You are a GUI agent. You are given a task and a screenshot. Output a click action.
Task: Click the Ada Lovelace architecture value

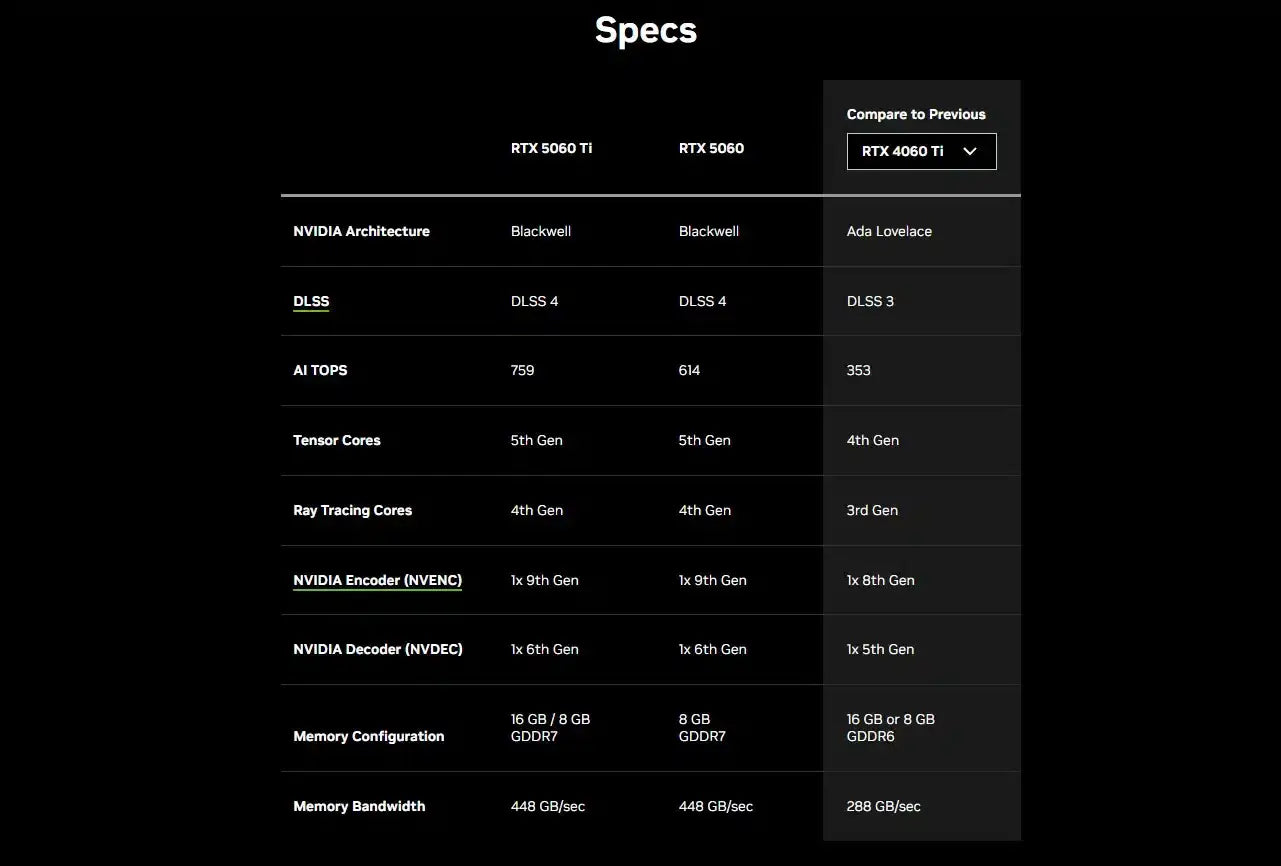point(889,231)
